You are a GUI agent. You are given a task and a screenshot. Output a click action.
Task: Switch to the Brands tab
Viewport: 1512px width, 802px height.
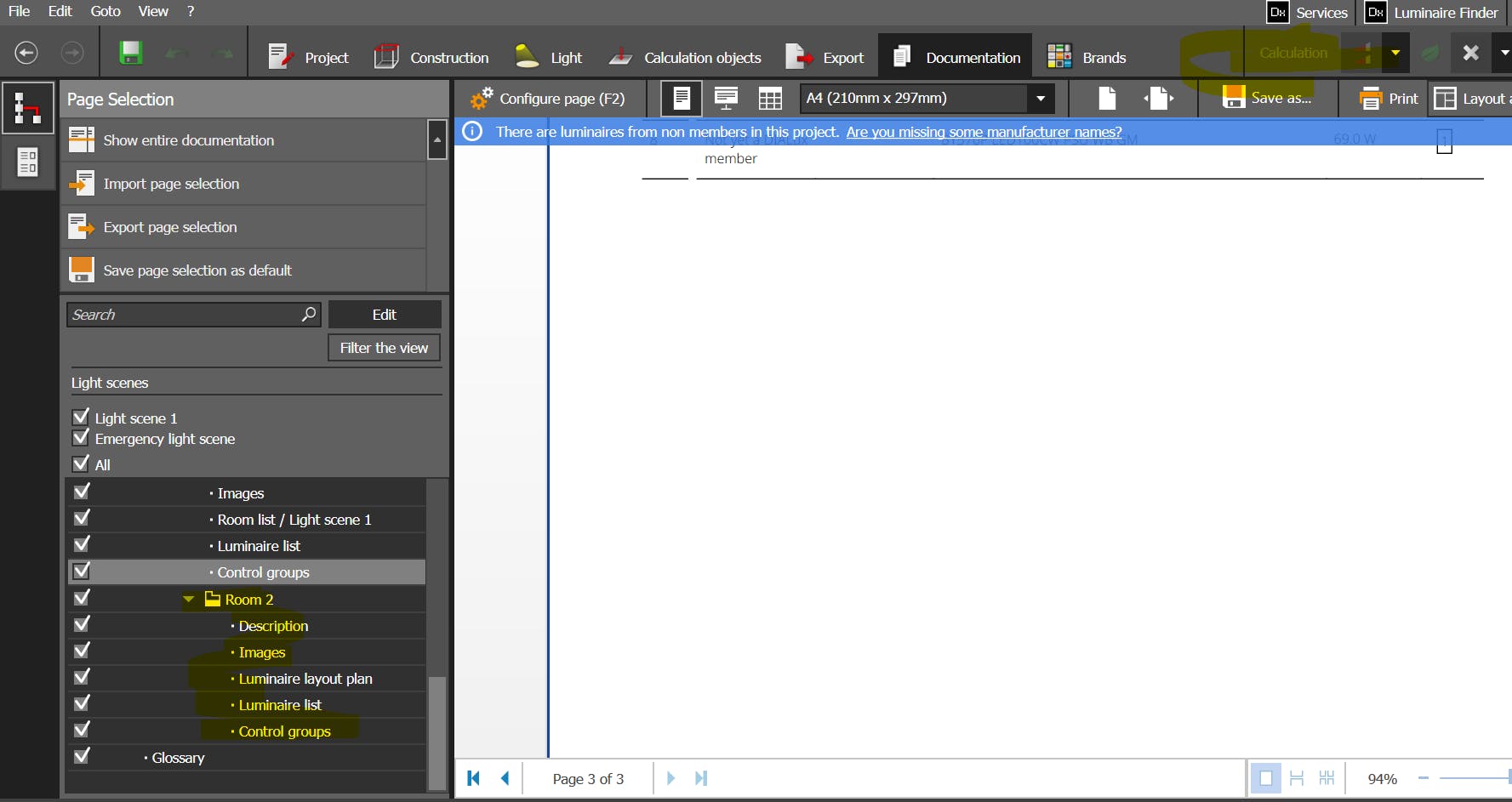coord(1087,57)
